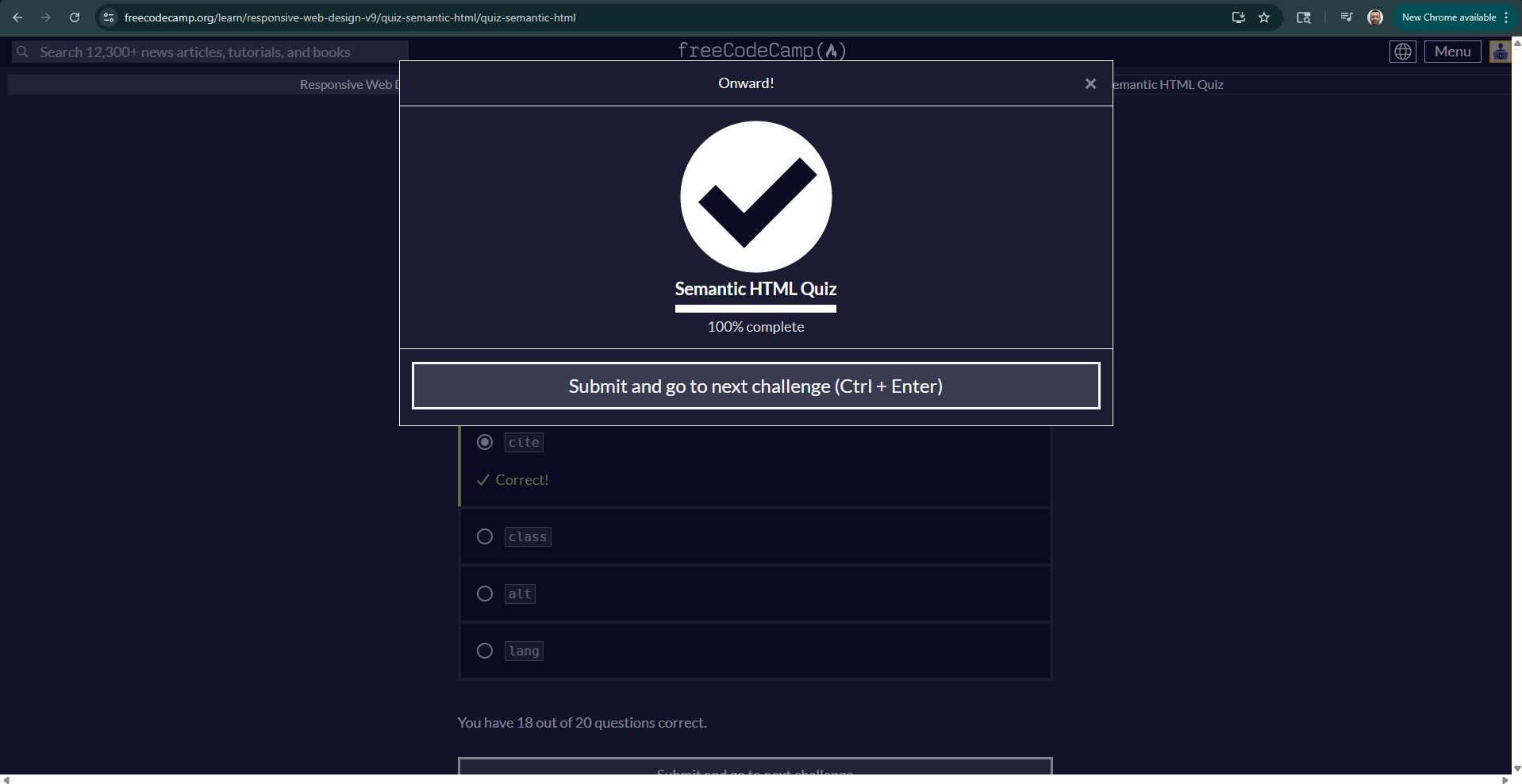Close the Onward! completion dialog

point(1090,83)
